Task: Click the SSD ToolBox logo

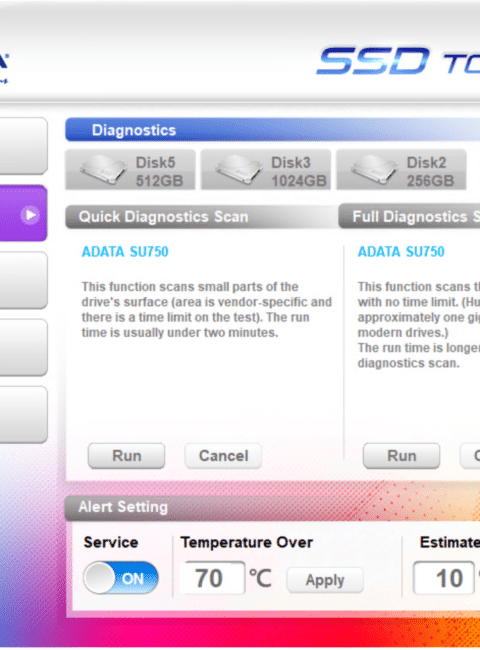Action: coord(398,61)
